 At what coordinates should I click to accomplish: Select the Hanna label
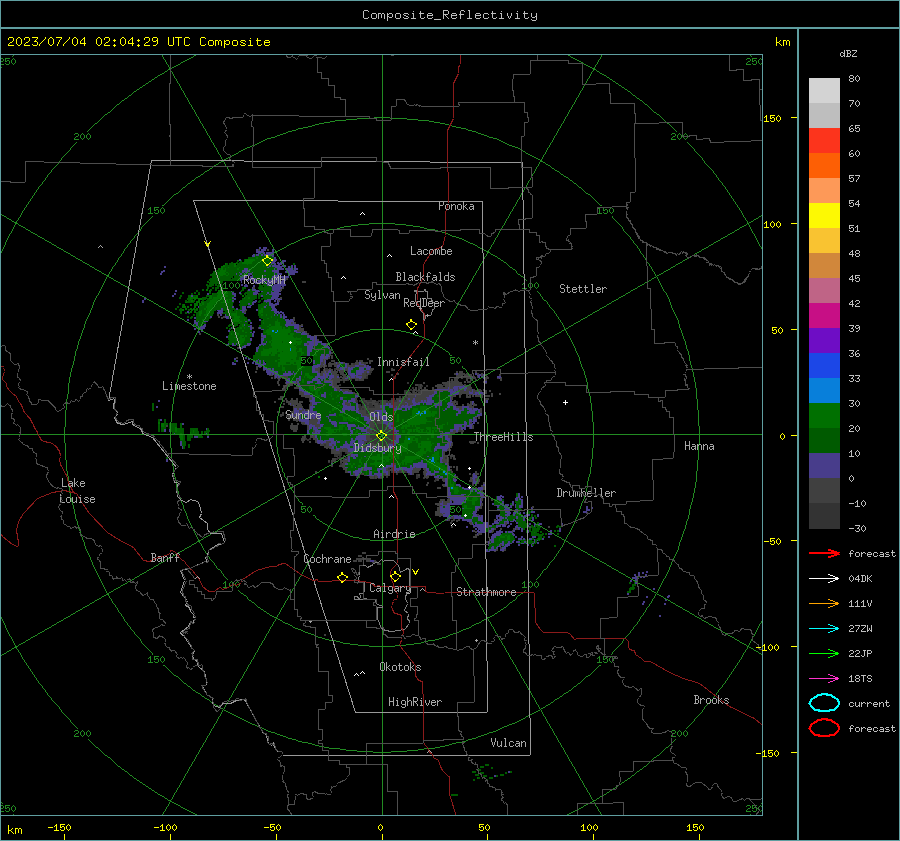tap(699, 446)
